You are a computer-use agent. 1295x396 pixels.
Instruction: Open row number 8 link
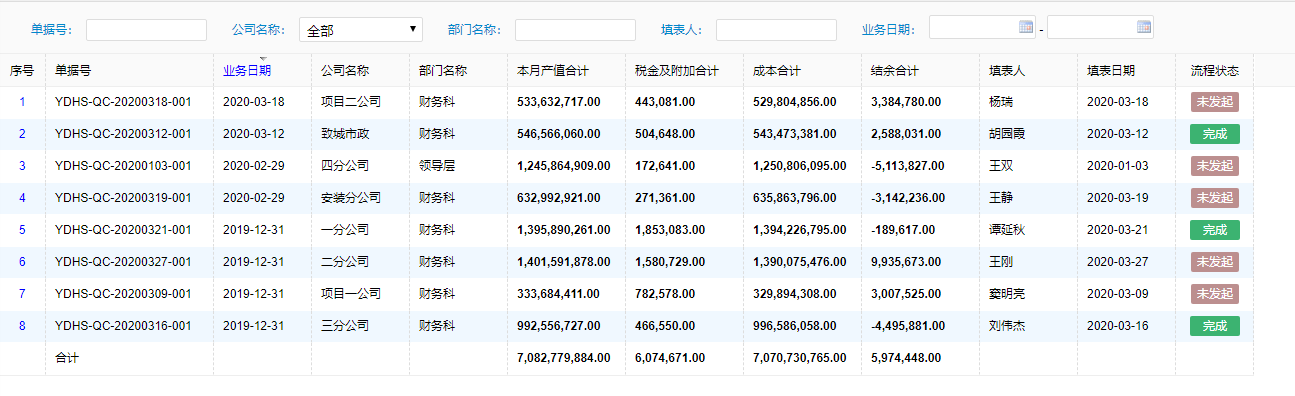(x=23, y=326)
